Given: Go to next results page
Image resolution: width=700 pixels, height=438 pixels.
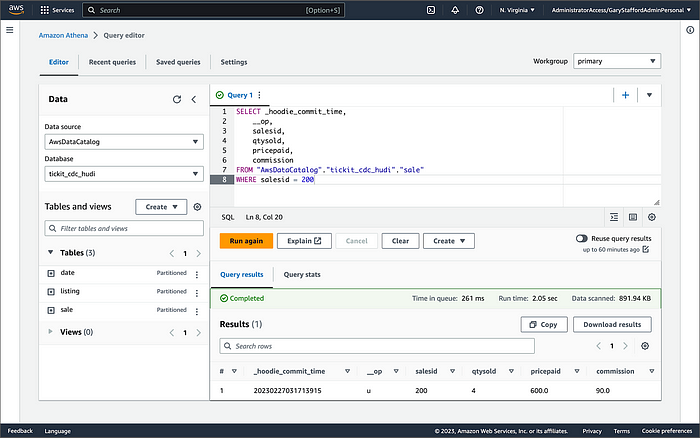Looking at the screenshot, I should pos(625,346).
